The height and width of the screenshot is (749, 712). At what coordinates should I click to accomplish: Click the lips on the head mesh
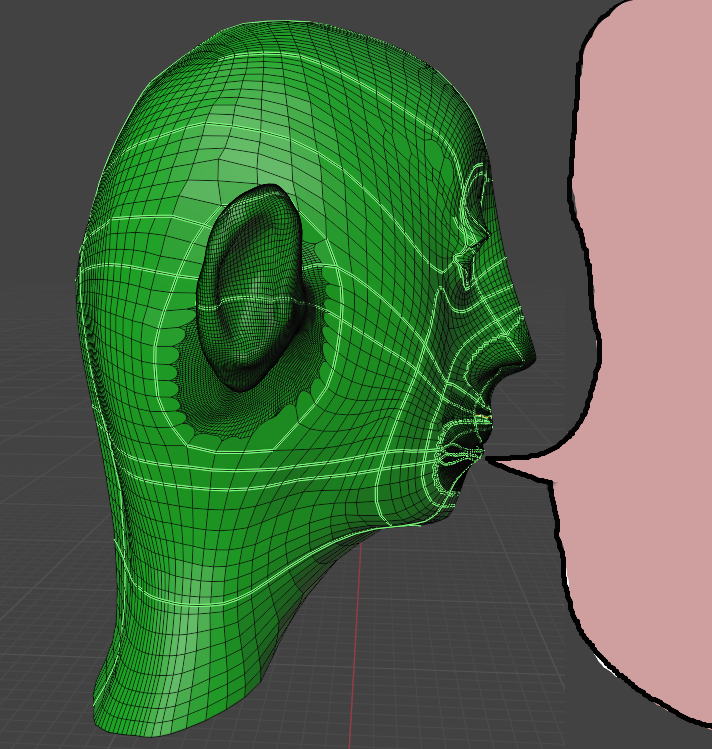coord(478,442)
